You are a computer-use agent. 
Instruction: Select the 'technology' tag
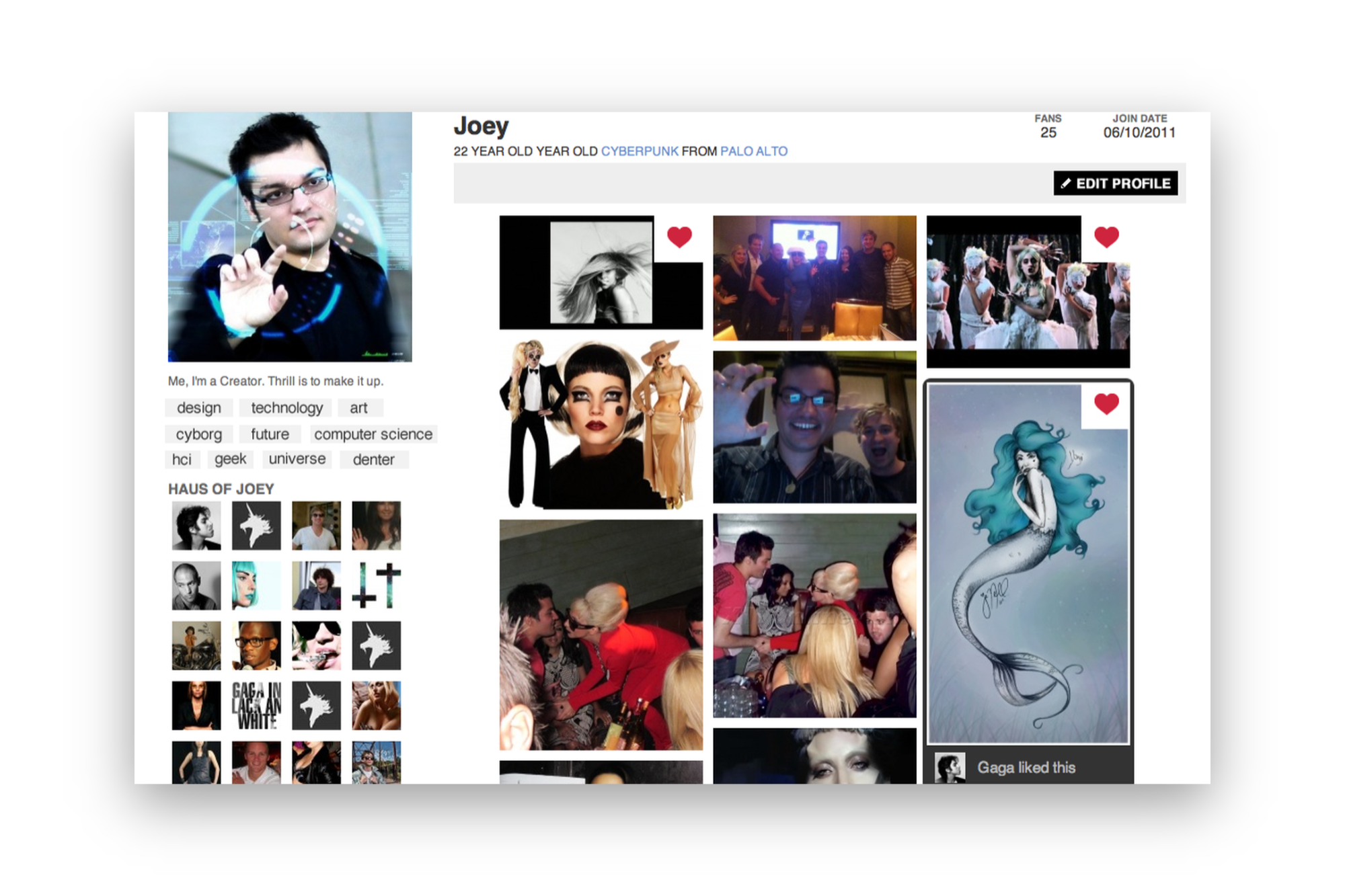pyautogui.click(x=286, y=408)
